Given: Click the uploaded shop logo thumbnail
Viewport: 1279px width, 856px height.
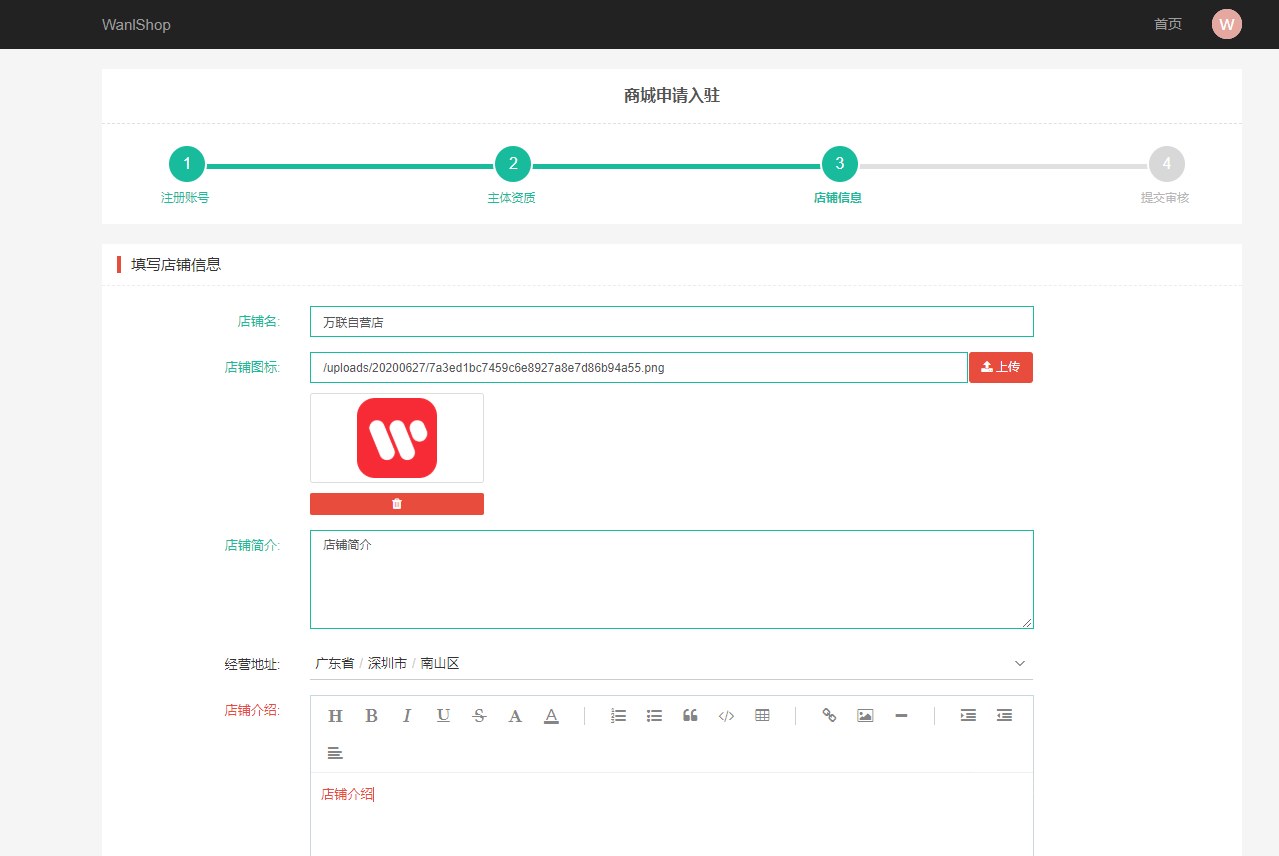Looking at the screenshot, I should click(x=397, y=438).
